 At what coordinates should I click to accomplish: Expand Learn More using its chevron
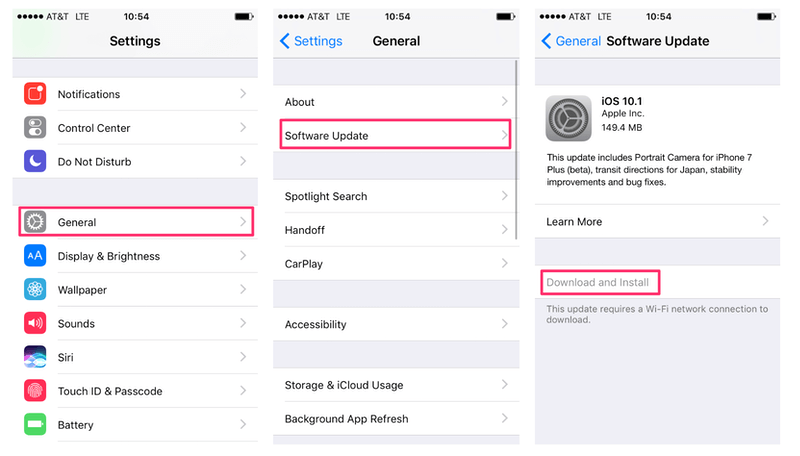[765, 221]
